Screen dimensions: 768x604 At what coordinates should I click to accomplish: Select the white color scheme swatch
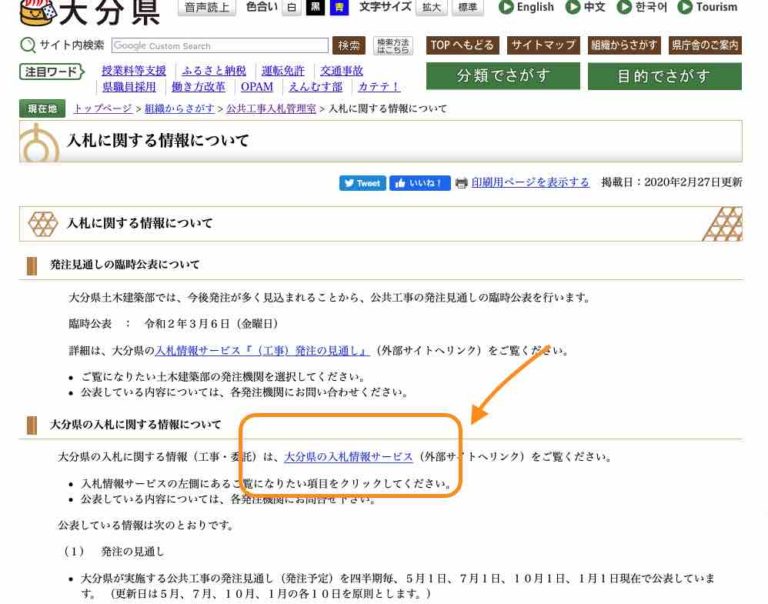click(291, 8)
